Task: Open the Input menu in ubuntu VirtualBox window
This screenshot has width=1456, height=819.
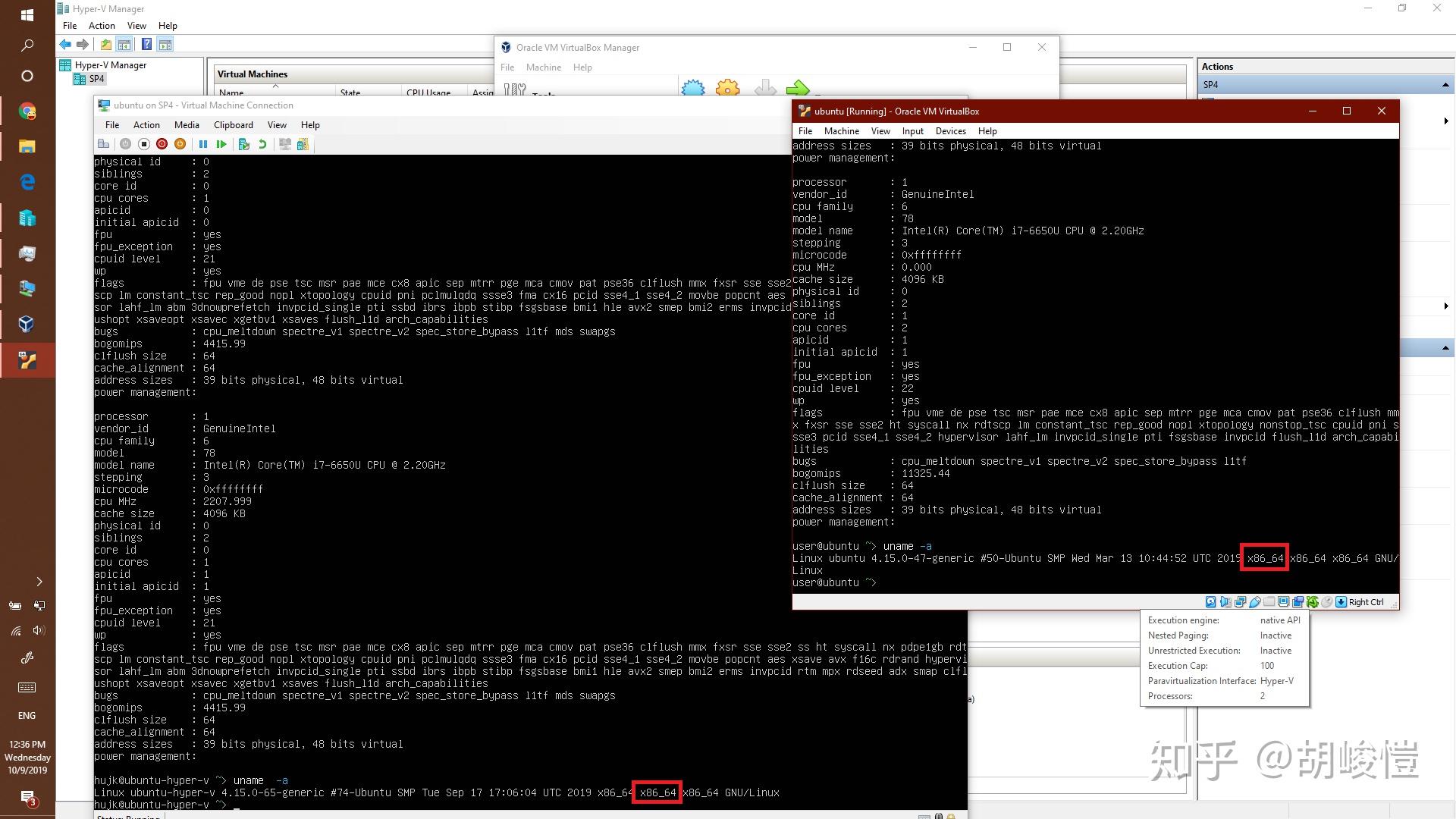Action: point(913,131)
